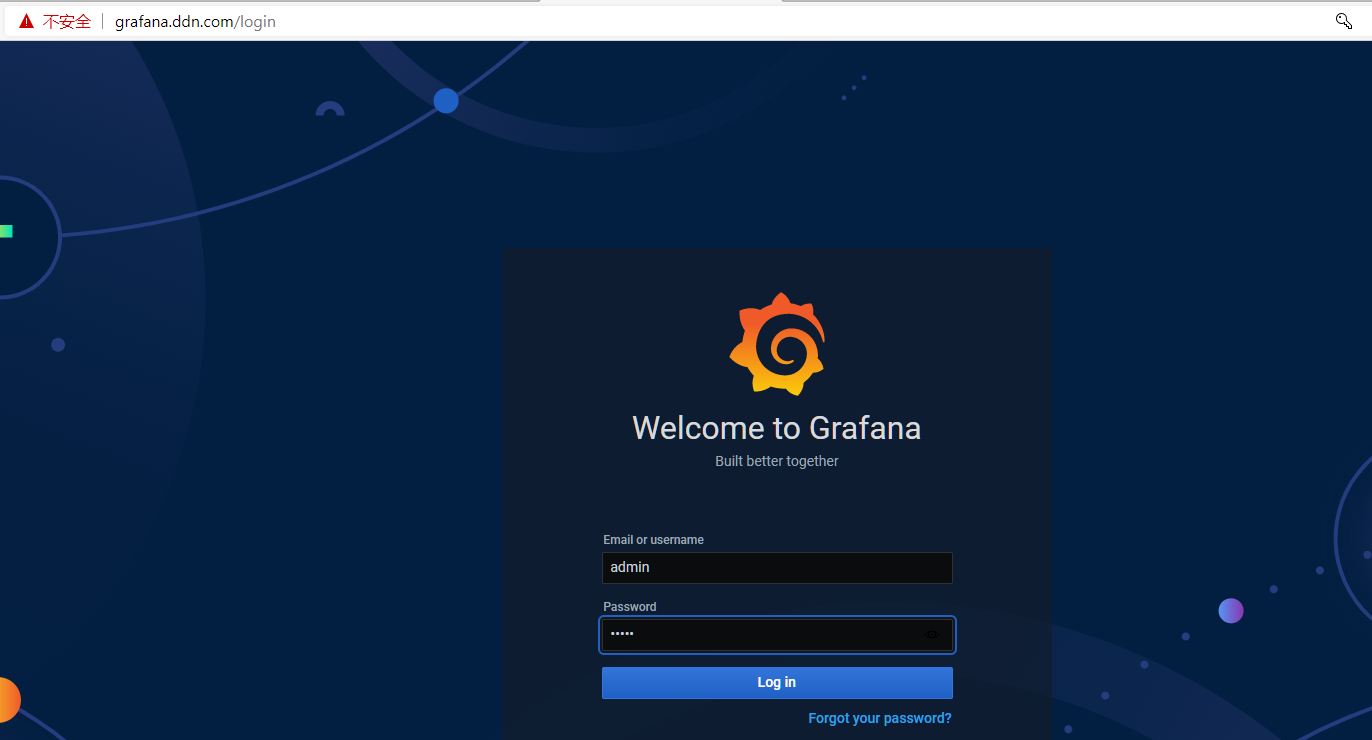The height and width of the screenshot is (740, 1372).
Task: Click the Built better together subtitle
Action: pos(777,461)
